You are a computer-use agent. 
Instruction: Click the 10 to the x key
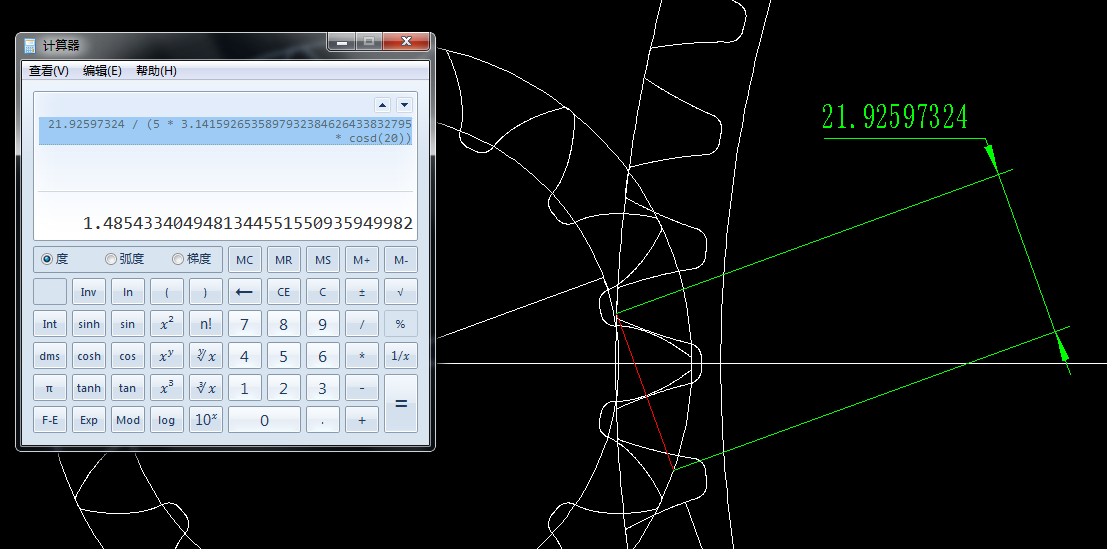click(x=205, y=420)
